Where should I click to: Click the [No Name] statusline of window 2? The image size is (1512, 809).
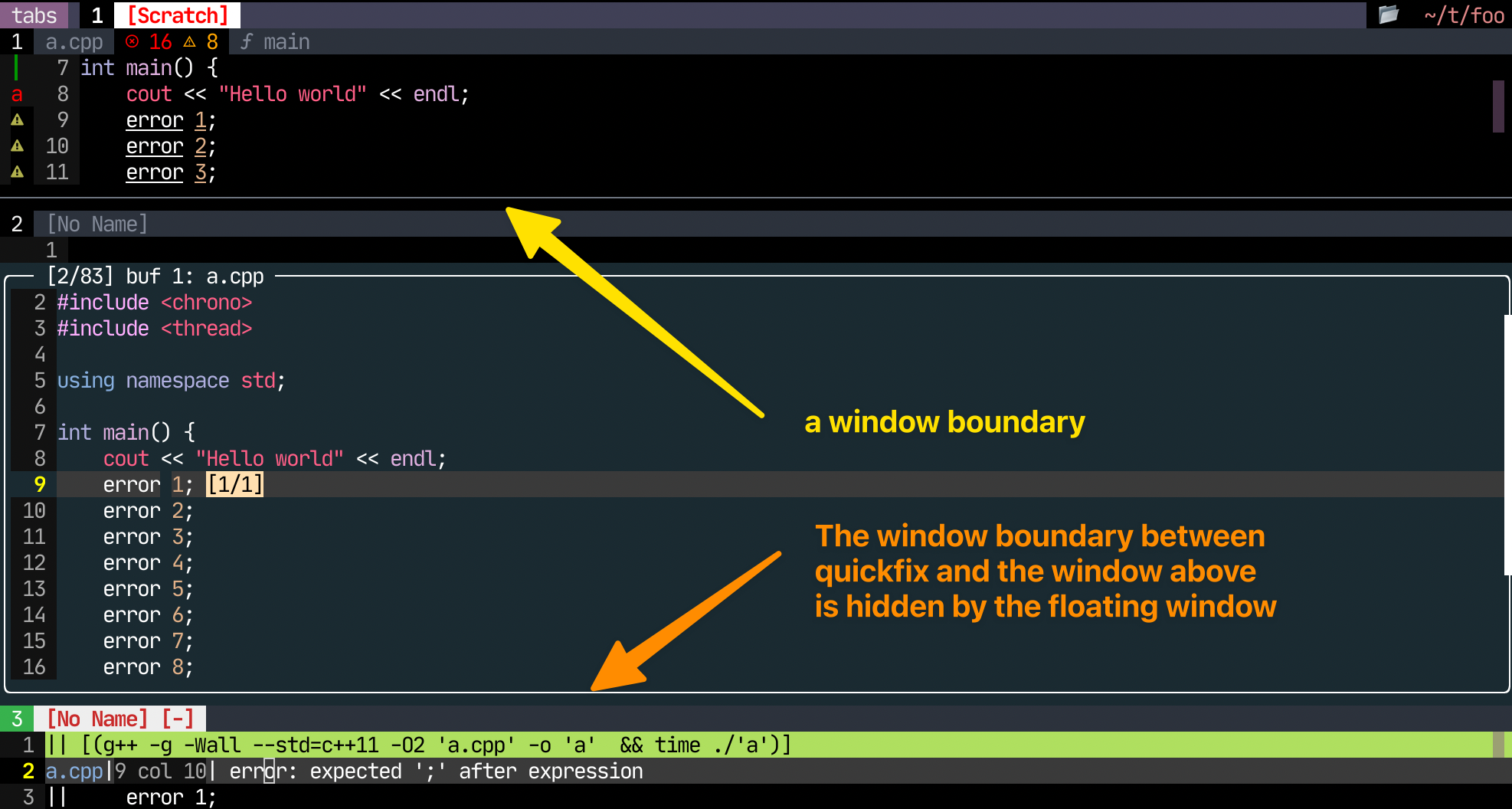[97, 223]
